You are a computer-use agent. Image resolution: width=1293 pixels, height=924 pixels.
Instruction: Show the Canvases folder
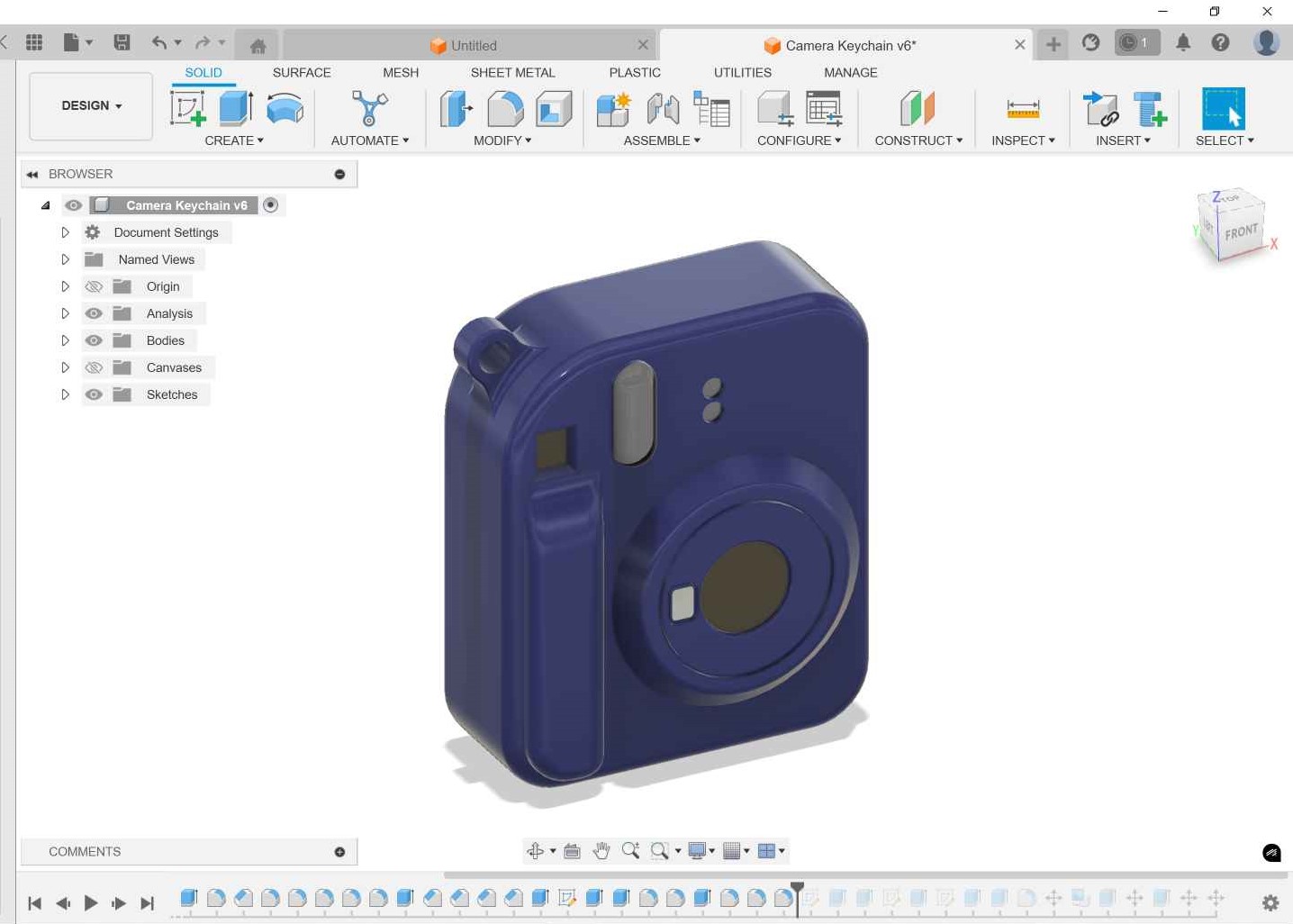94,367
